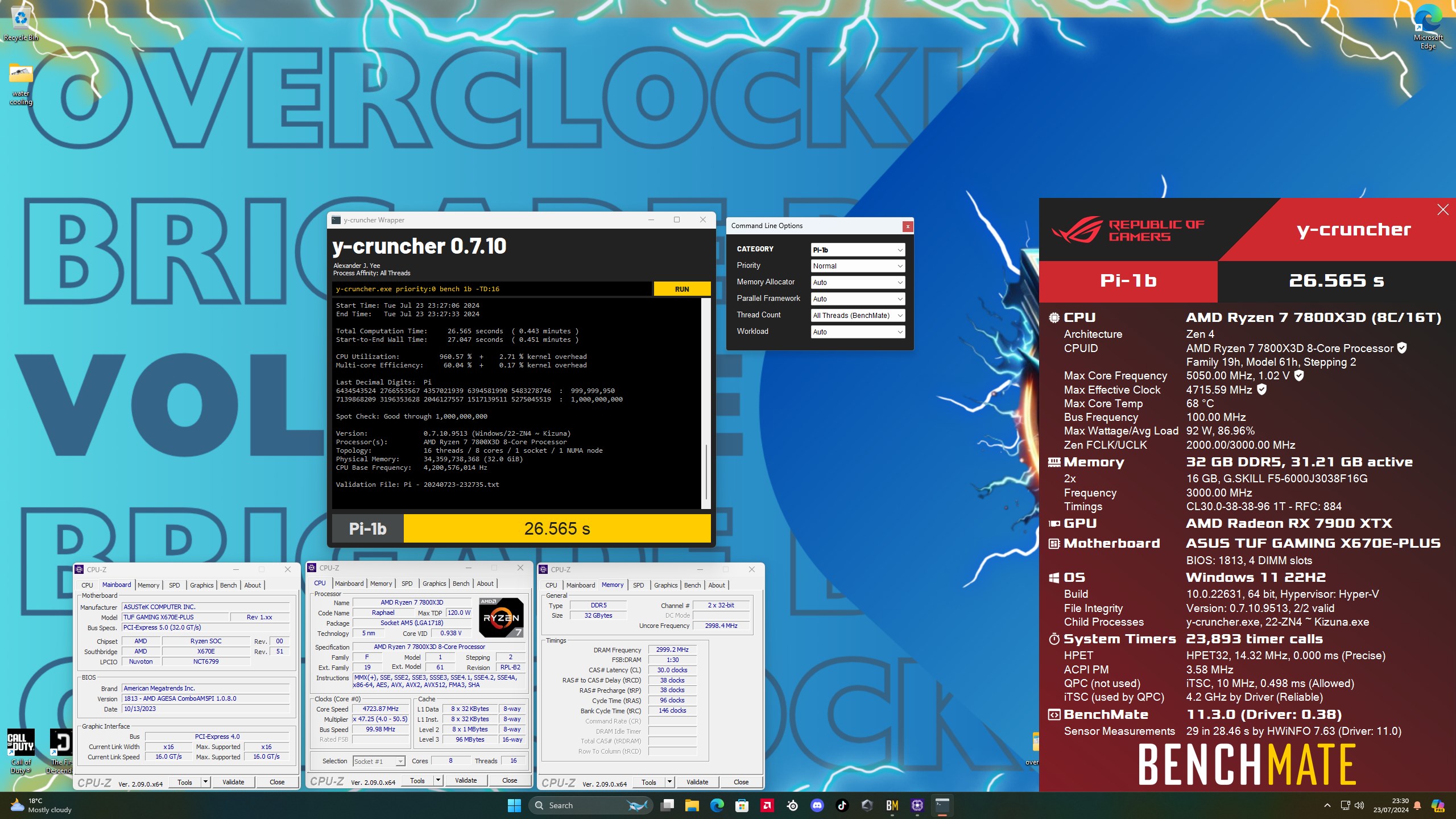The height and width of the screenshot is (819, 1456).
Task: Open the Parallel Framework dropdown
Action: pos(857,299)
